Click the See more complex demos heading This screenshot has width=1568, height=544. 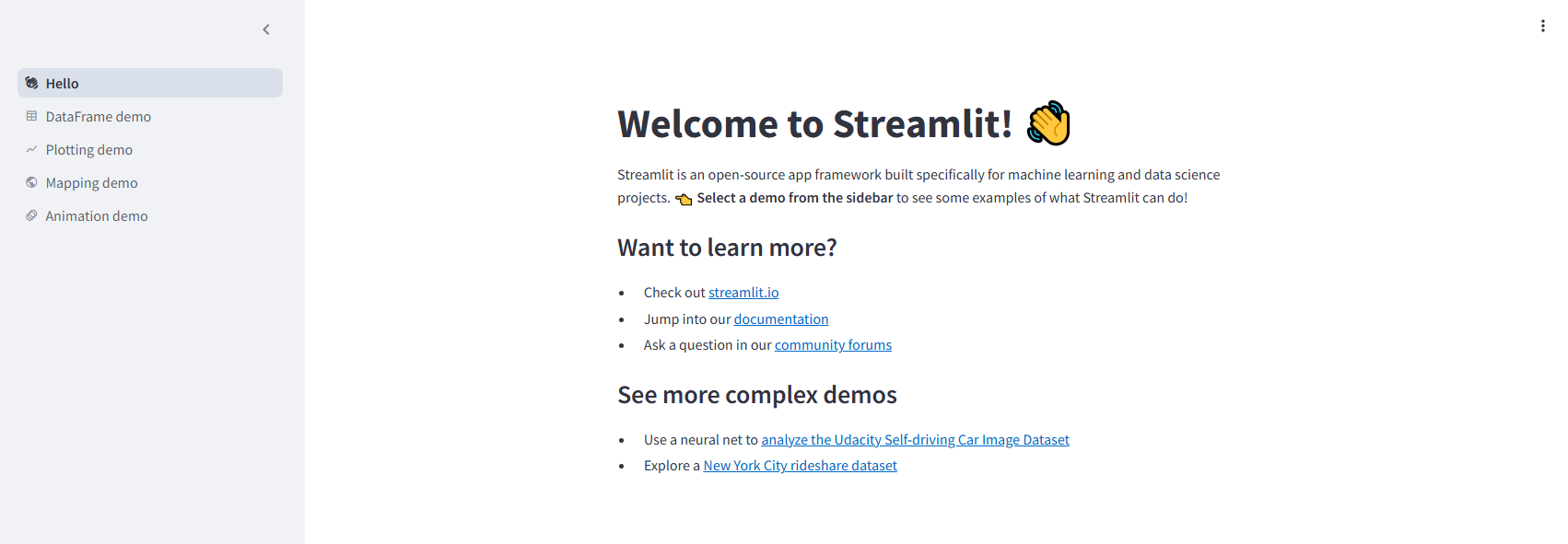click(x=757, y=395)
